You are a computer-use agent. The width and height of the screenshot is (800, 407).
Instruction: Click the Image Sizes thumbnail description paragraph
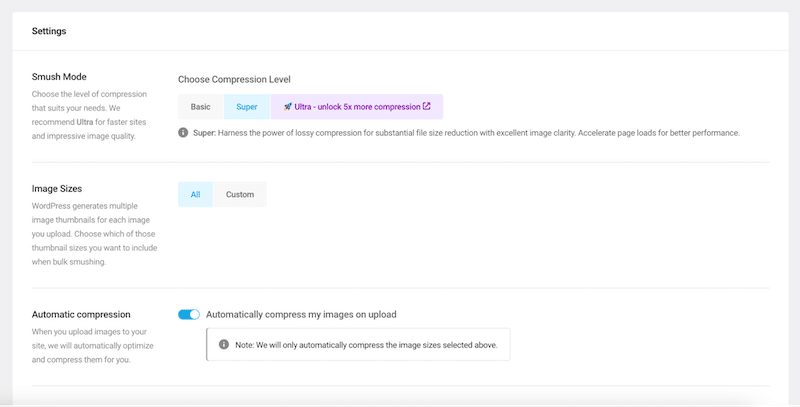pyautogui.click(x=95, y=232)
